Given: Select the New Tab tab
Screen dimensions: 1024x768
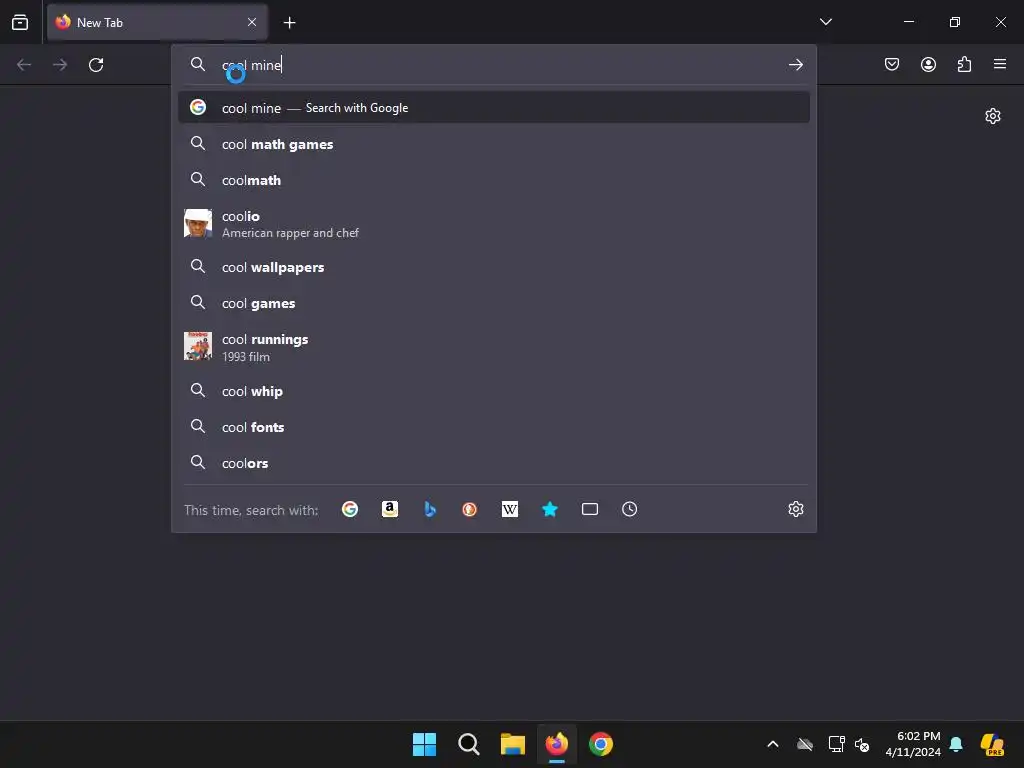Looking at the screenshot, I should [157, 22].
